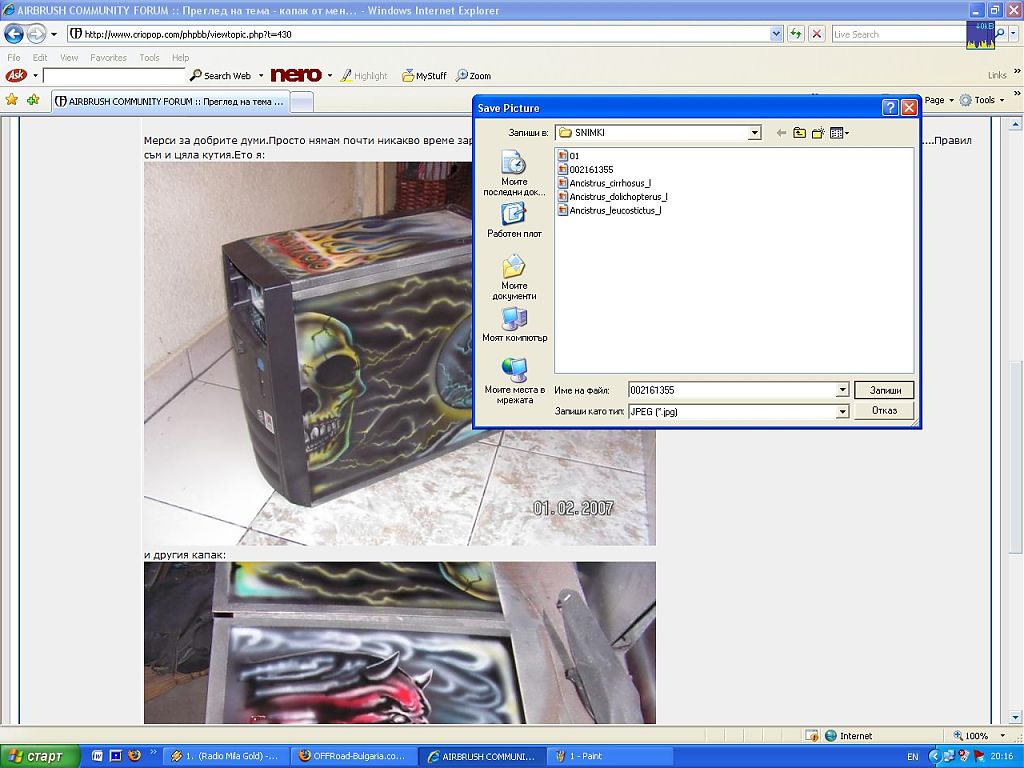This screenshot has width=1024, height=768.
Task: Click the Windows старт button
Action: point(40,756)
